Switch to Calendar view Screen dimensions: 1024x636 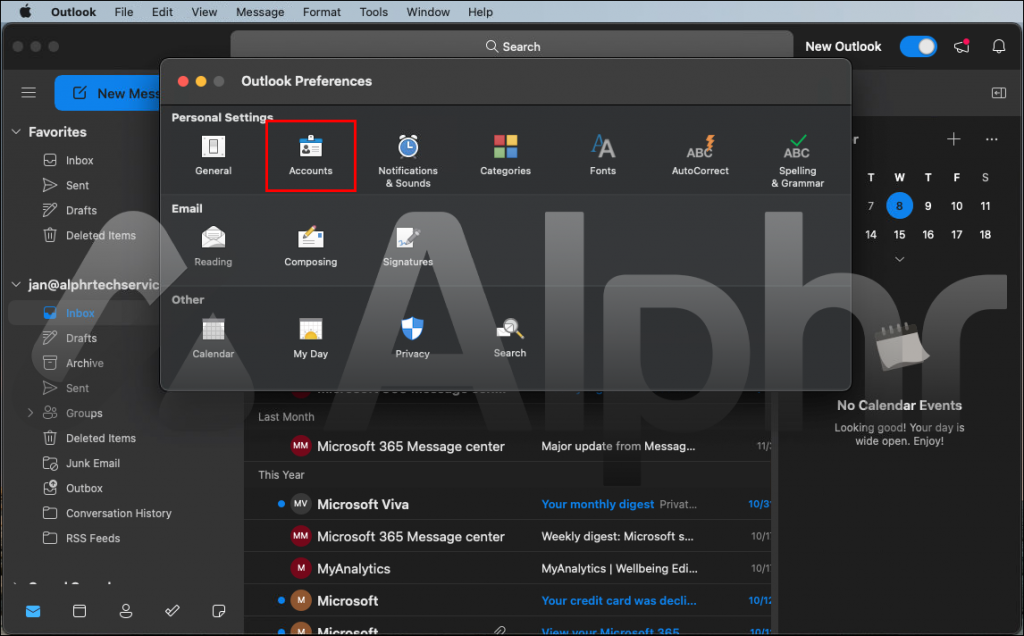[x=79, y=611]
